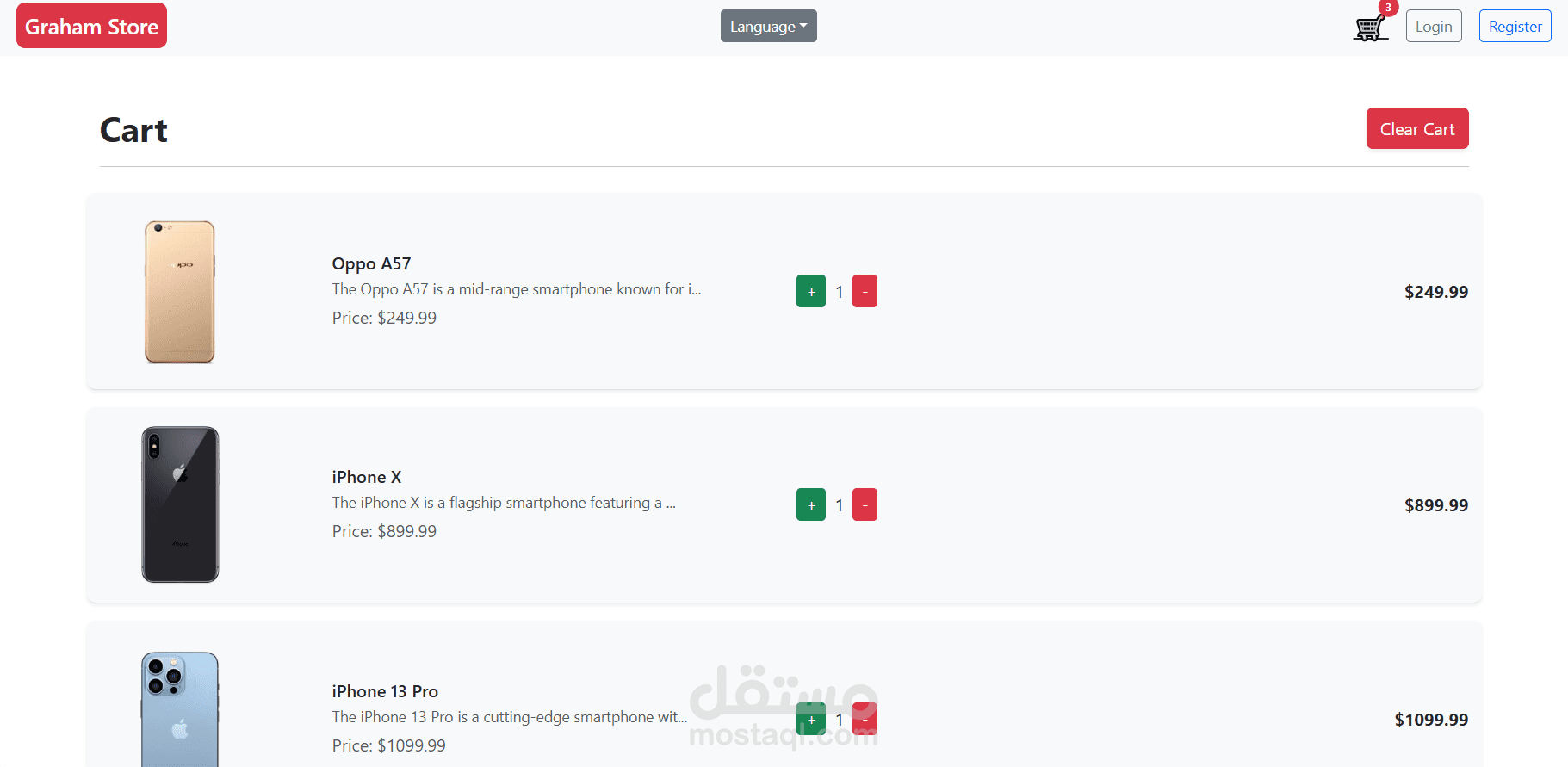
Task: Click the Login button
Action: [1434, 26]
